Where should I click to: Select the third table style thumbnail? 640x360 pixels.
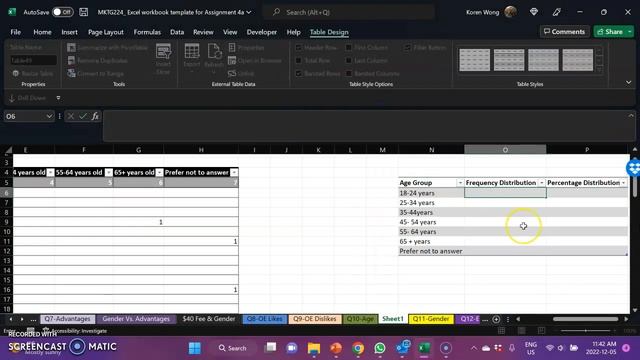coord(543,60)
